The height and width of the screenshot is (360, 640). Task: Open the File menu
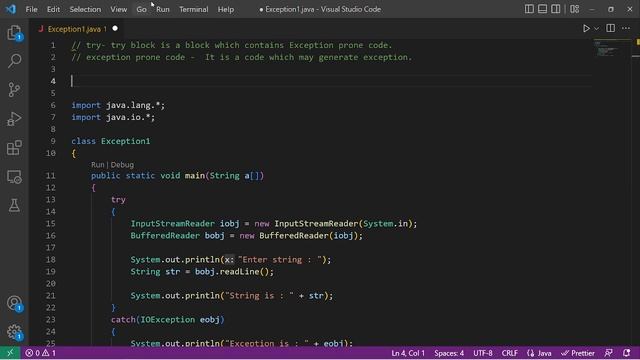click(x=31, y=9)
